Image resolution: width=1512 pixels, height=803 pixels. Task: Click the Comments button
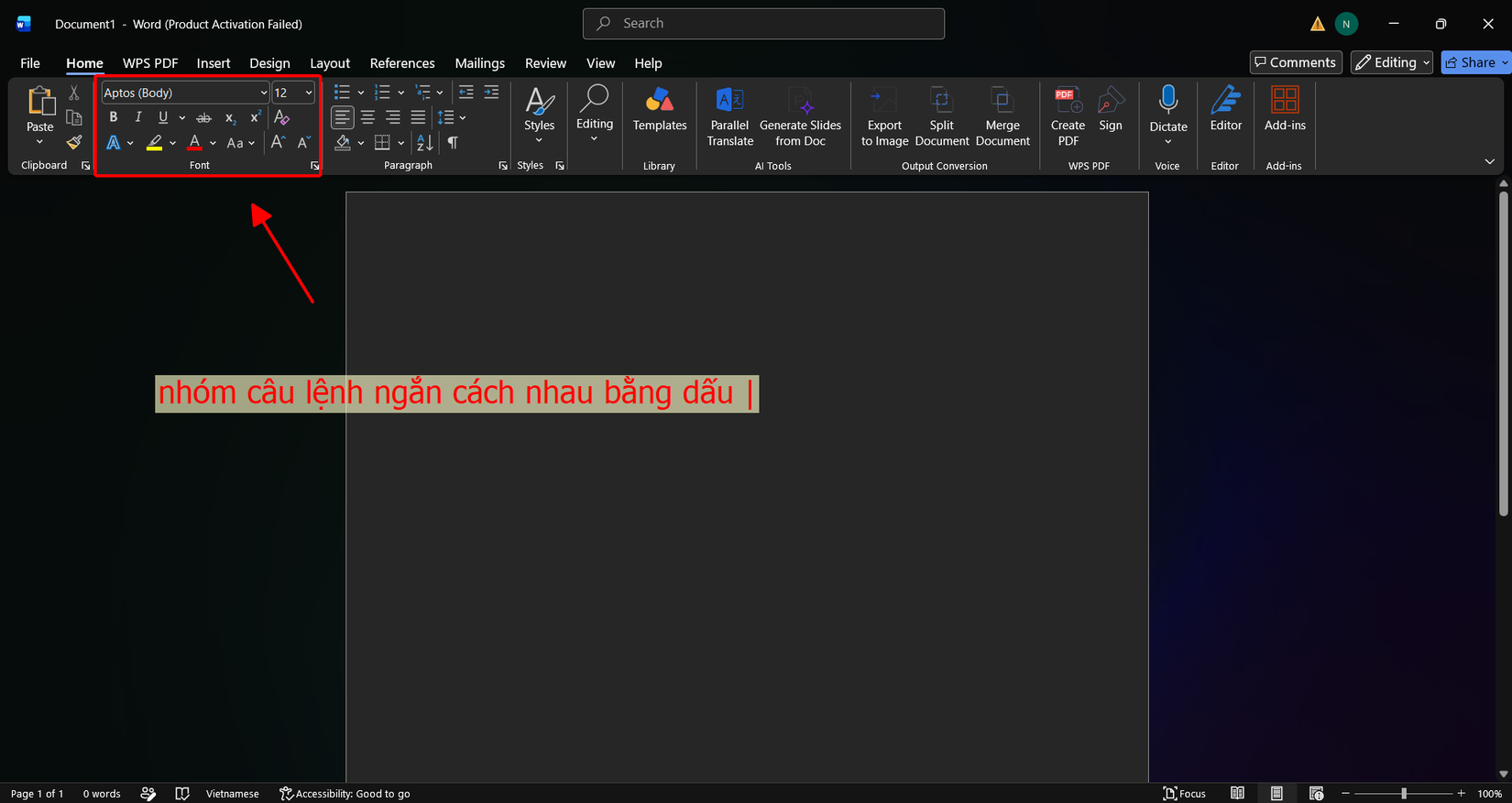pyautogui.click(x=1296, y=62)
